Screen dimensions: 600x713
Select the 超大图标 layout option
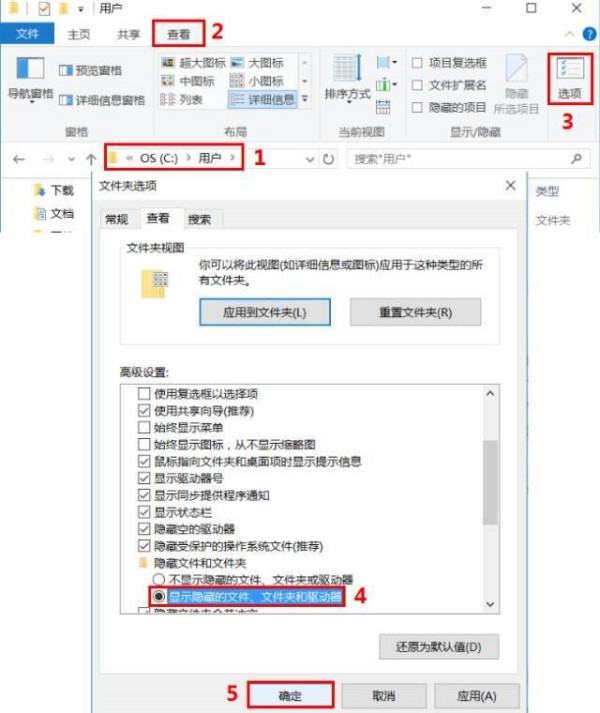coord(194,63)
